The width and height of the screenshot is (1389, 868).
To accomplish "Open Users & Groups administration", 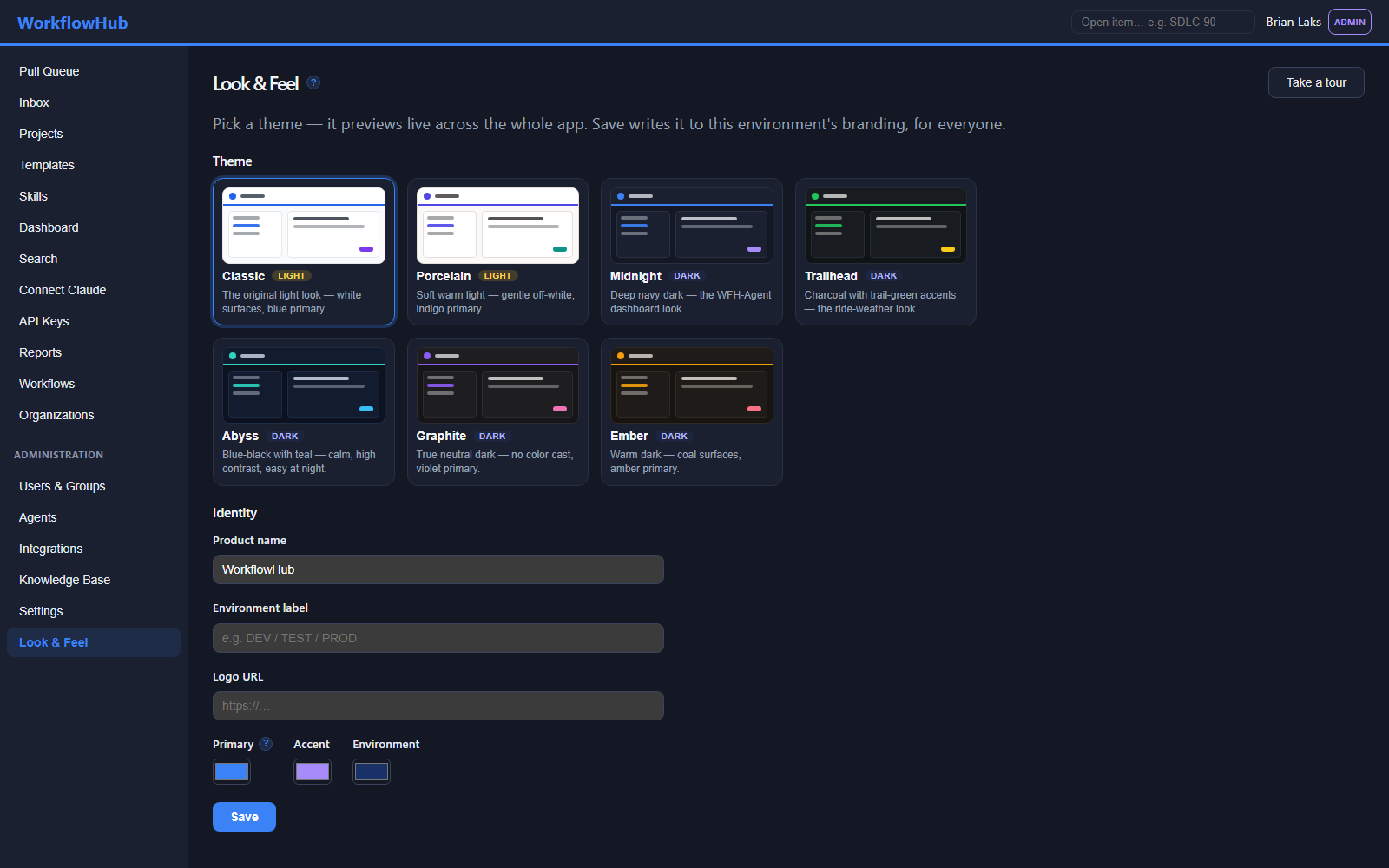I will coord(94,486).
